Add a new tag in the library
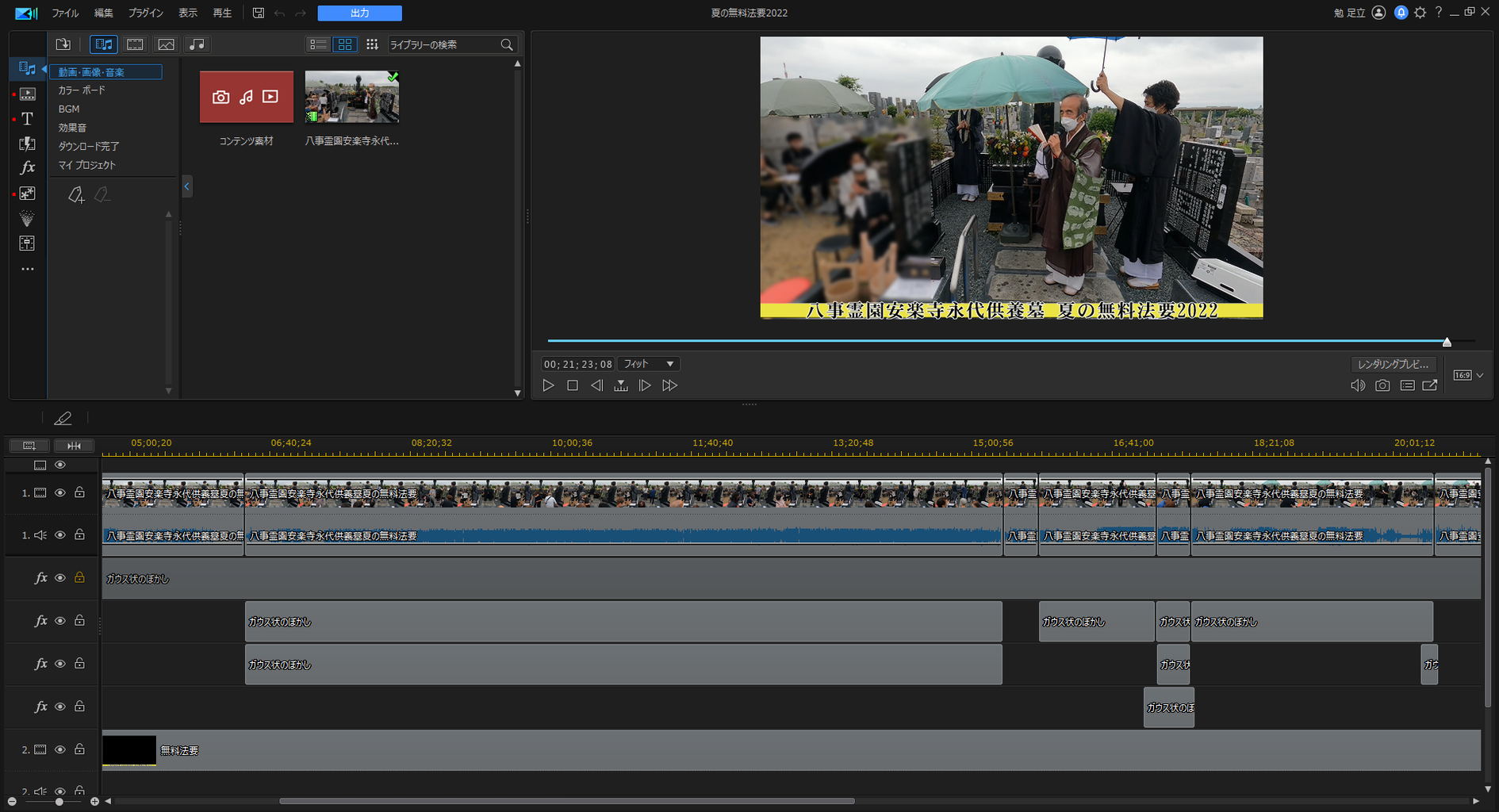 pos(76,194)
